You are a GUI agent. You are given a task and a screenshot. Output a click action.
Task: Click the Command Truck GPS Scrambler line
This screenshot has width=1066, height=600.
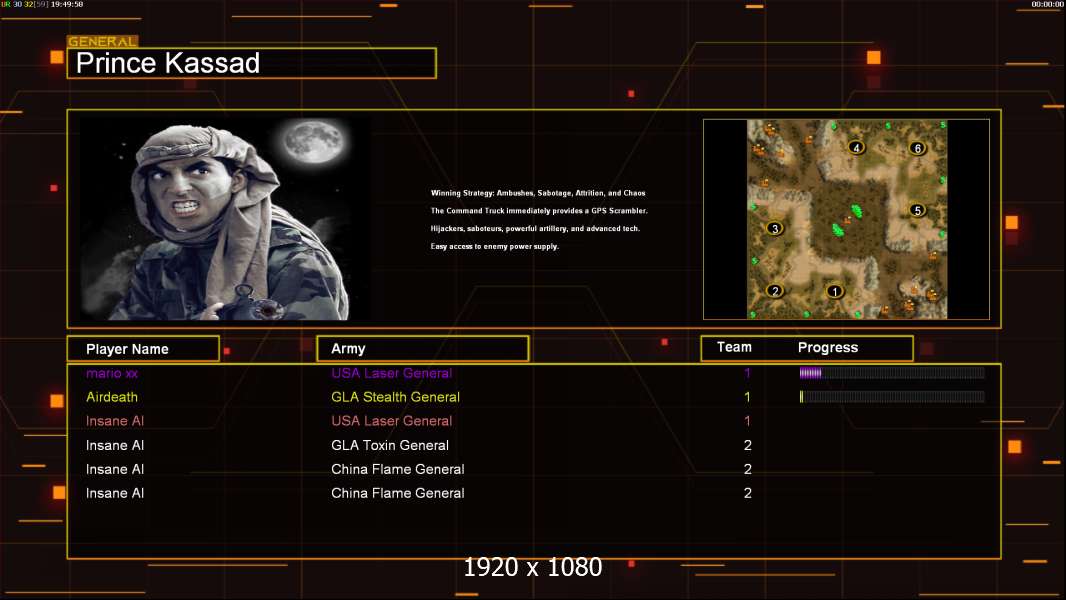pyautogui.click(x=539, y=211)
